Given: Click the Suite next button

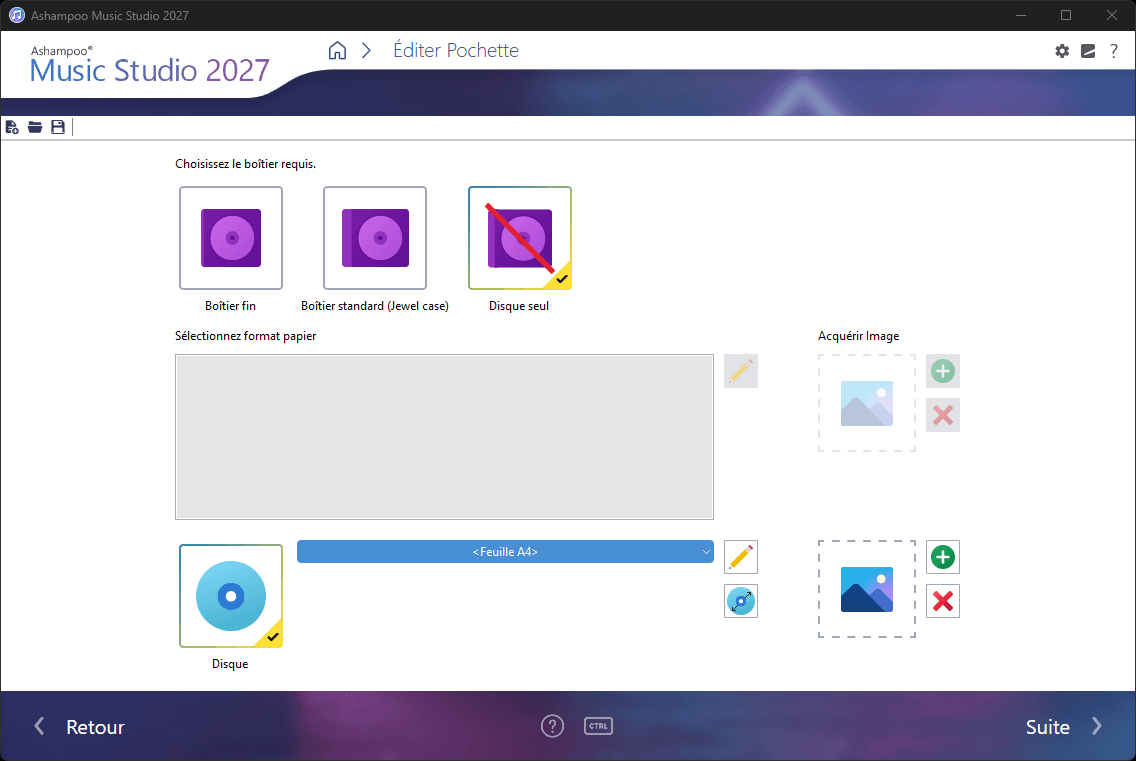Looking at the screenshot, I should (x=1064, y=727).
